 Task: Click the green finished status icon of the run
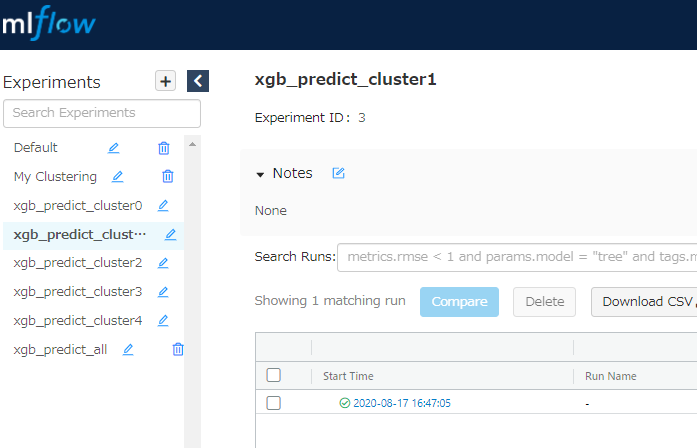click(344, 403)
